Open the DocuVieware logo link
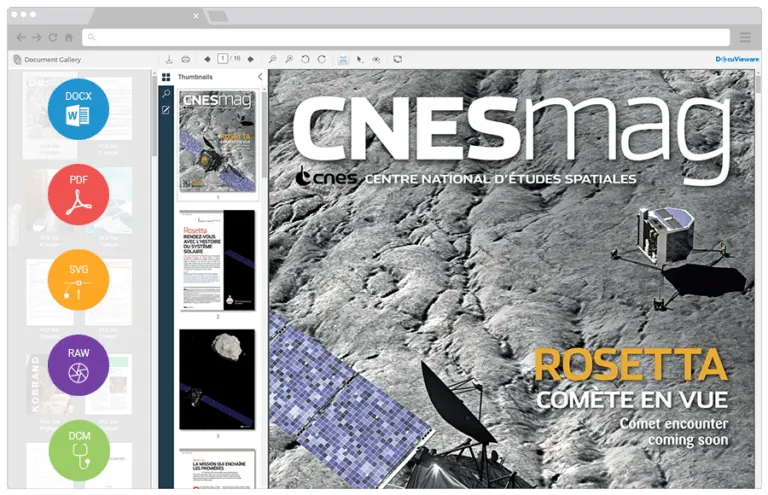The image size is (768, 495). tap(737, 59)
